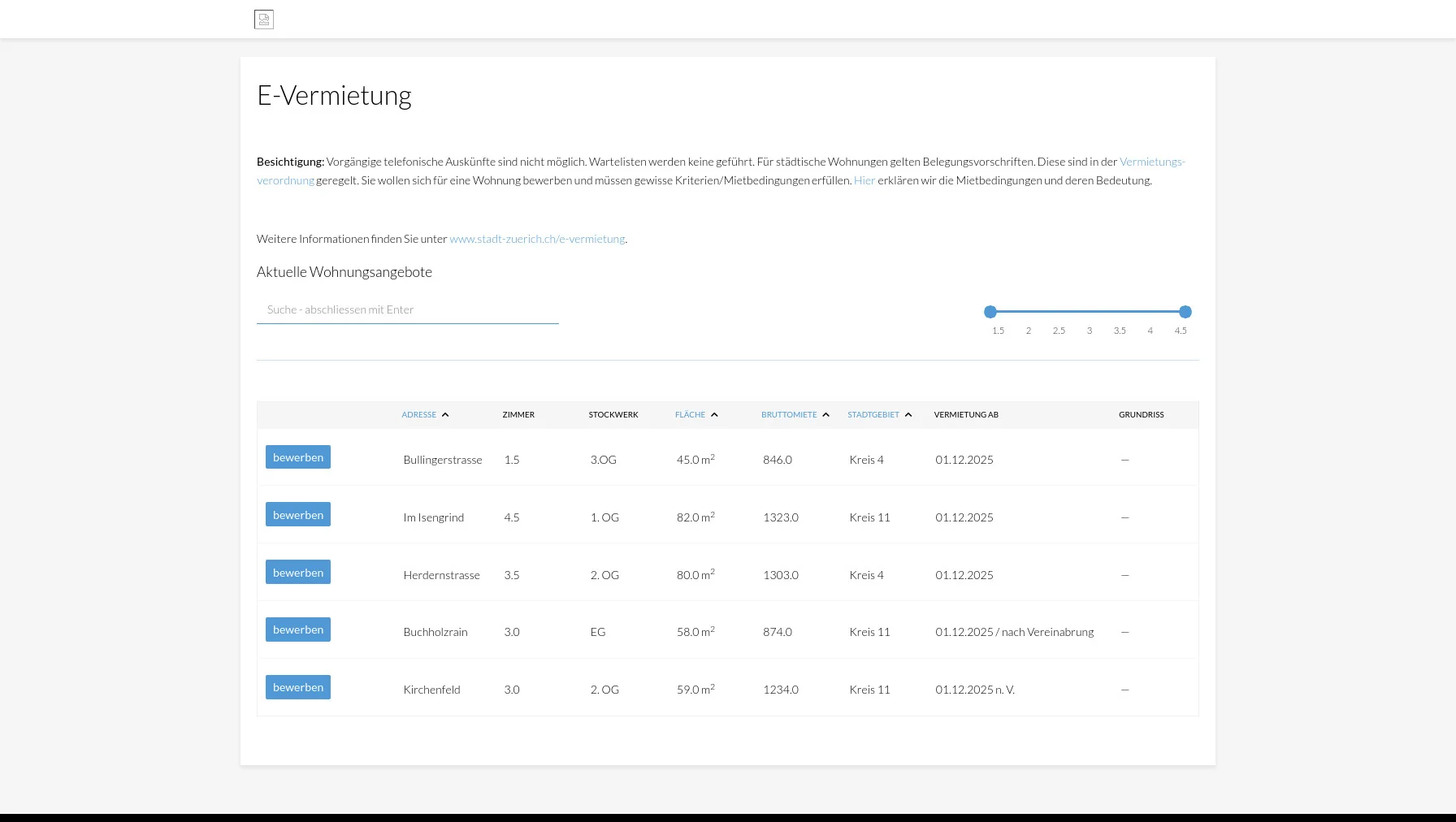The image size is (1456, 822).
Task: Click the broken logo image in header
Action: coord(264,19)
